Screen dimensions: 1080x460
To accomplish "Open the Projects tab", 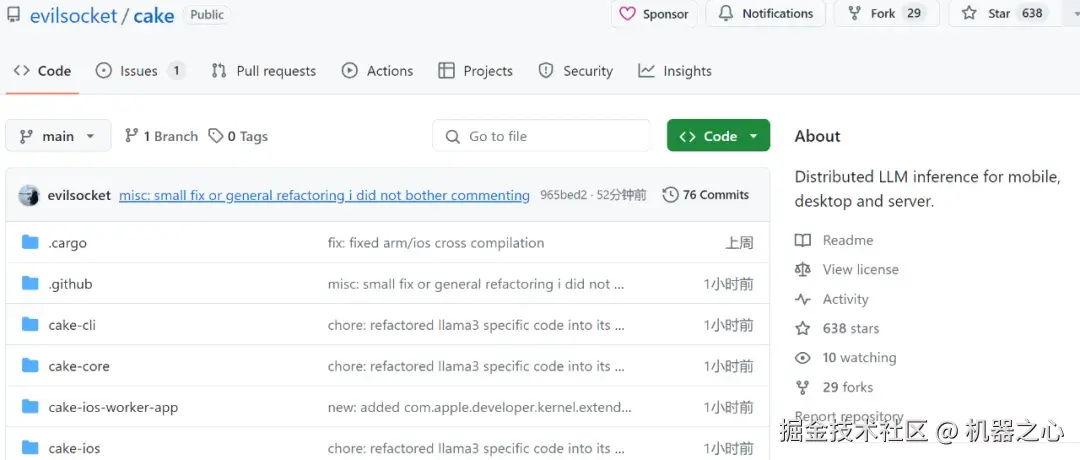I will (475, 71).
